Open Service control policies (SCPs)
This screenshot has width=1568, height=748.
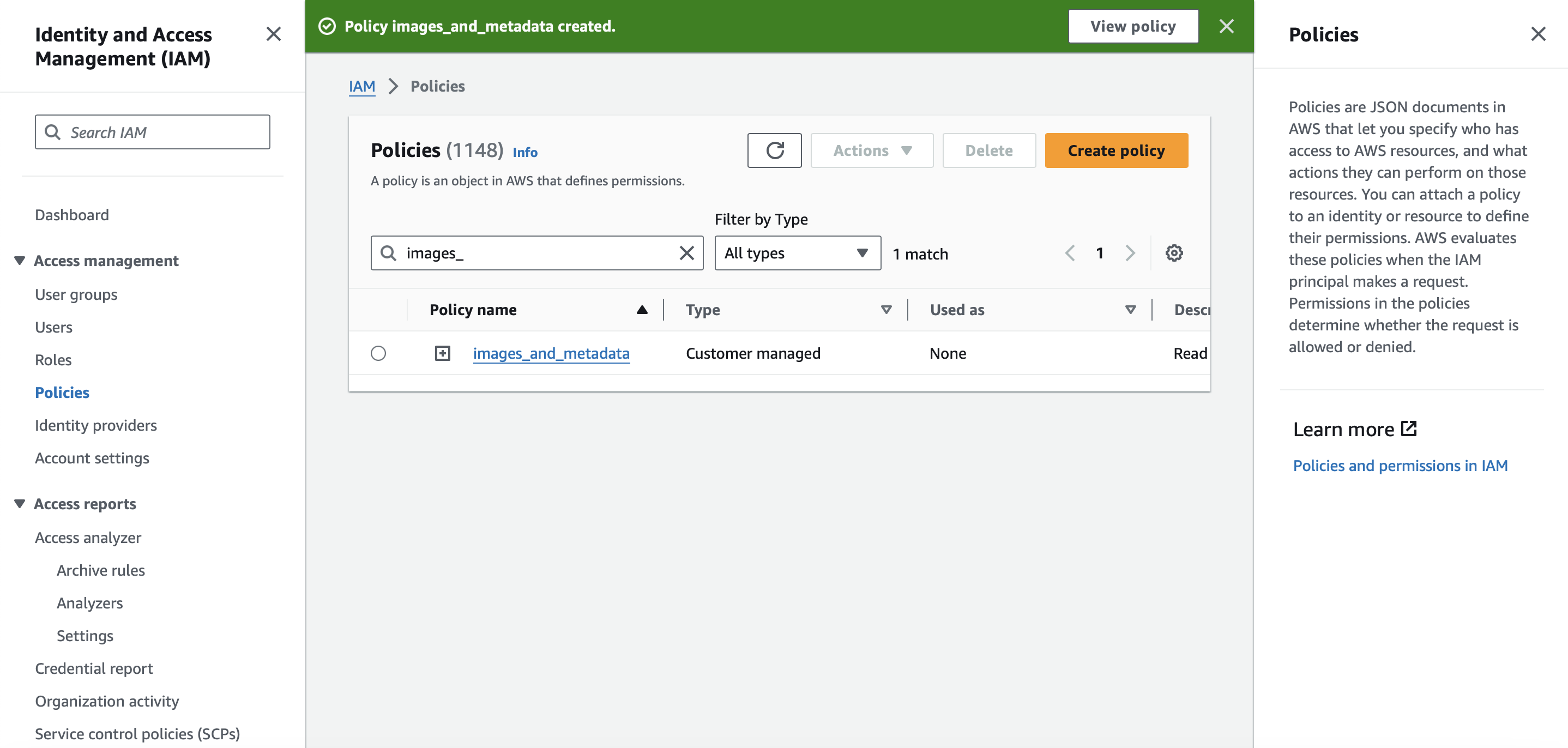pos(137,734)
